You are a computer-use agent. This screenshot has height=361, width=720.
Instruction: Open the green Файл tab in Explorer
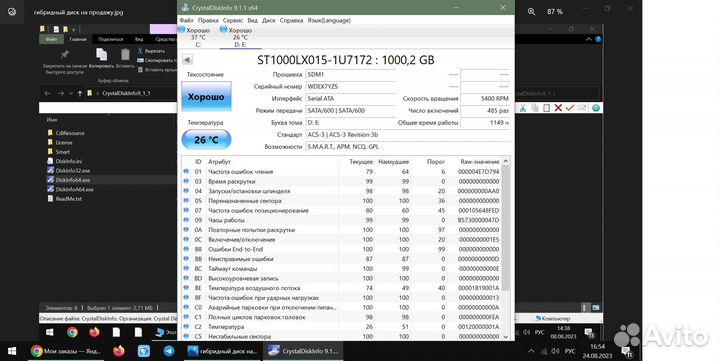tap(51, 39)
